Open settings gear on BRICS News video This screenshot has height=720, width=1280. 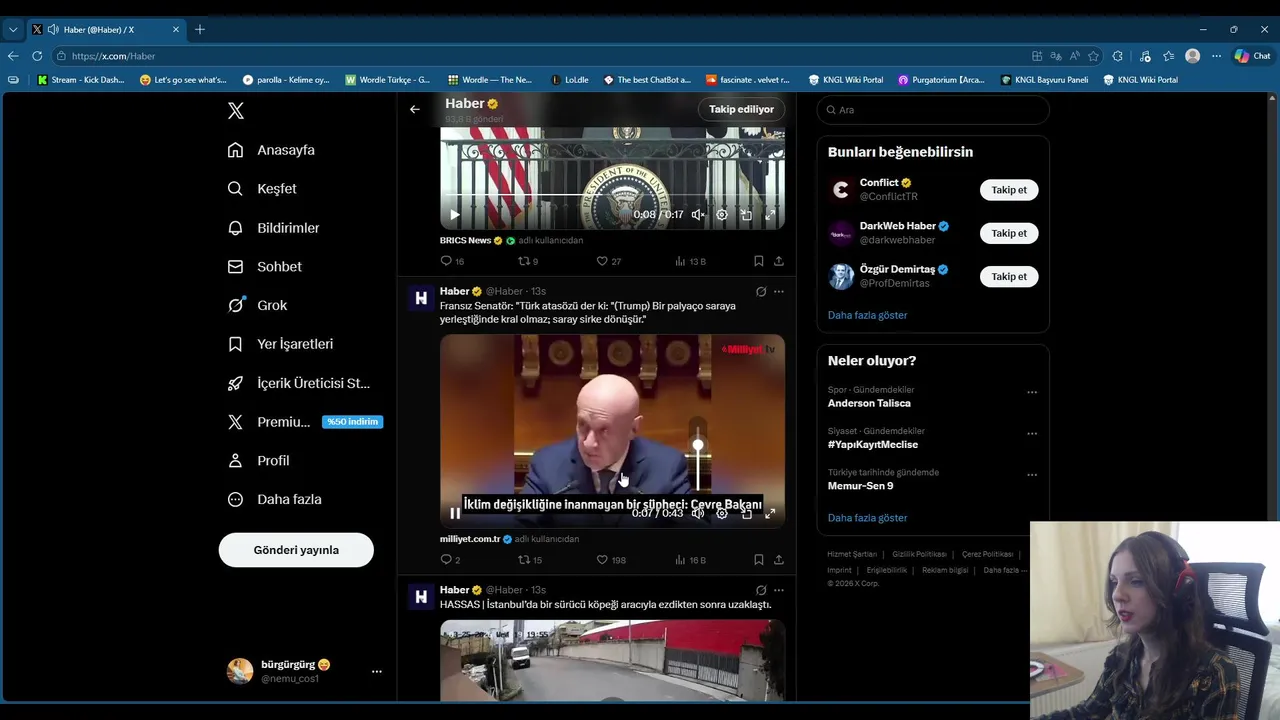click(722, 214)
